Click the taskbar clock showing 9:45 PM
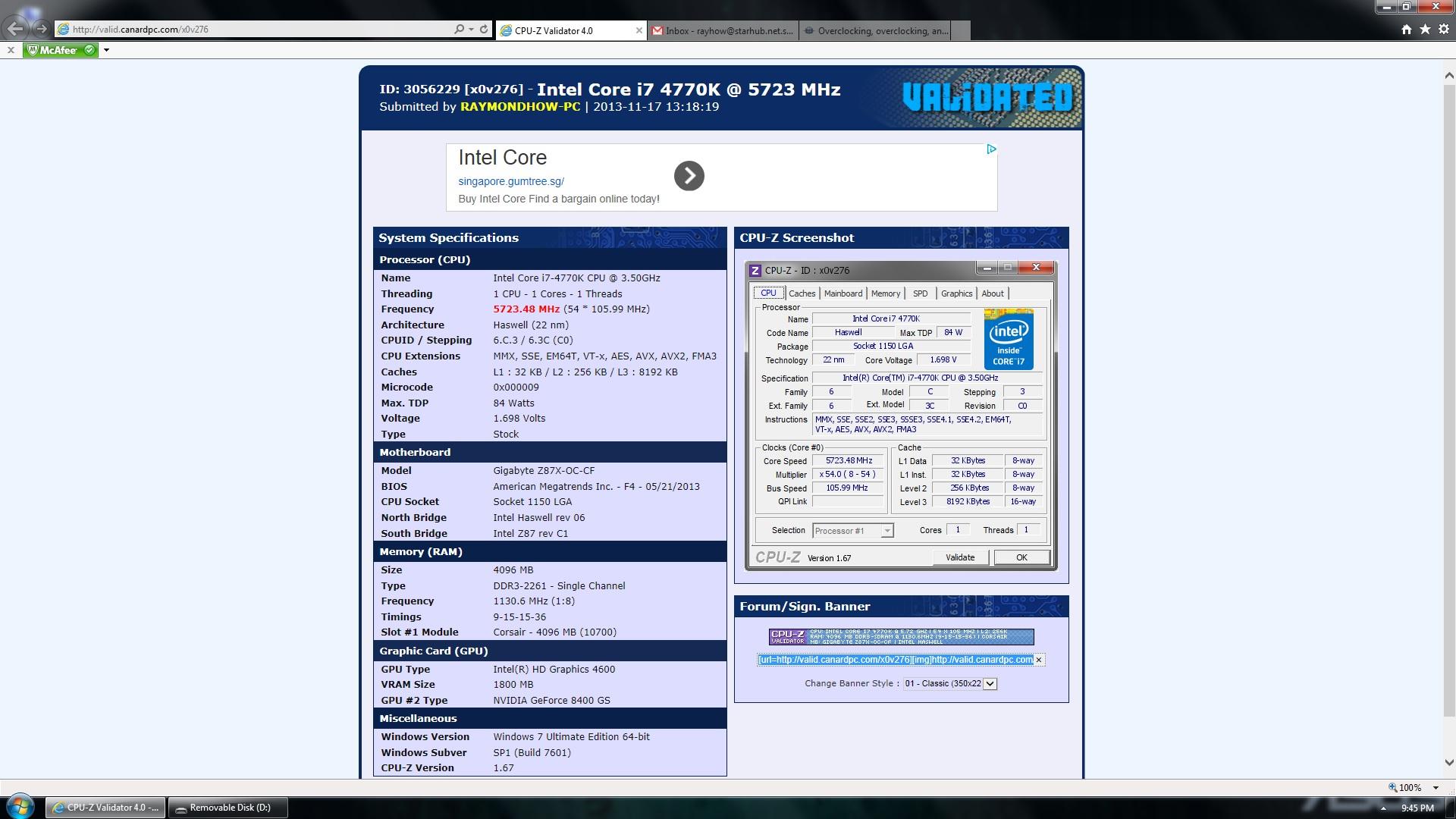 [x=1417, y=808]
